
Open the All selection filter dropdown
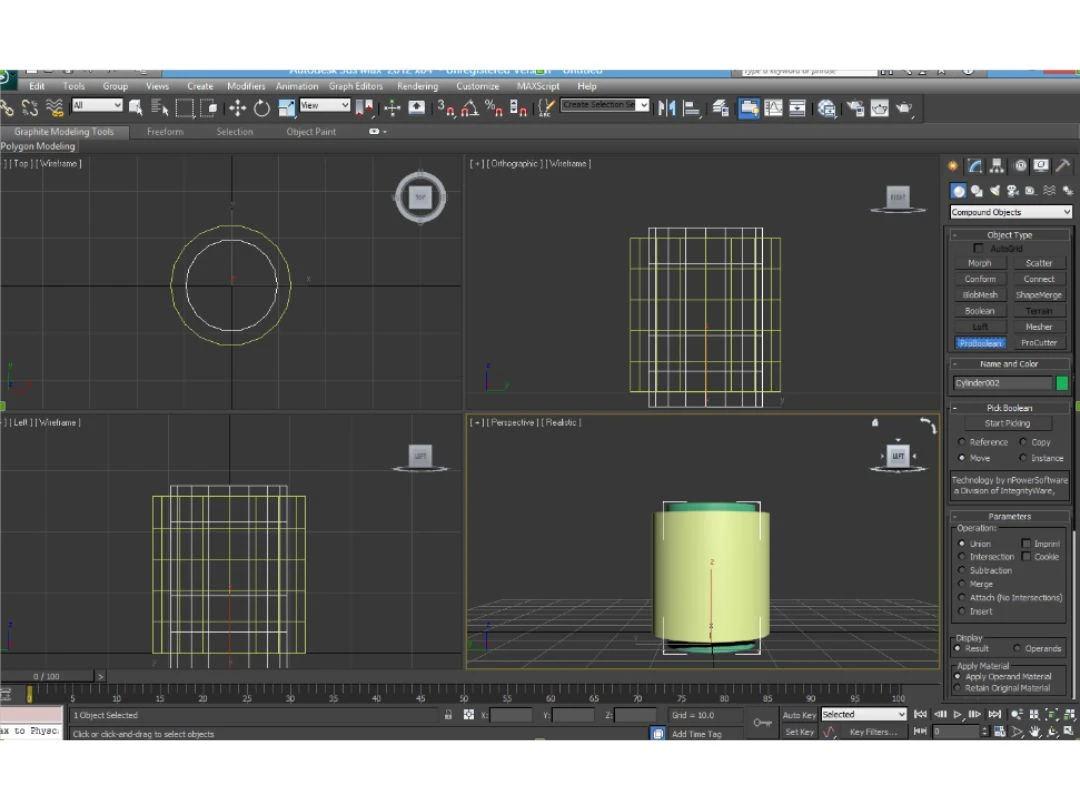point(97,105)
